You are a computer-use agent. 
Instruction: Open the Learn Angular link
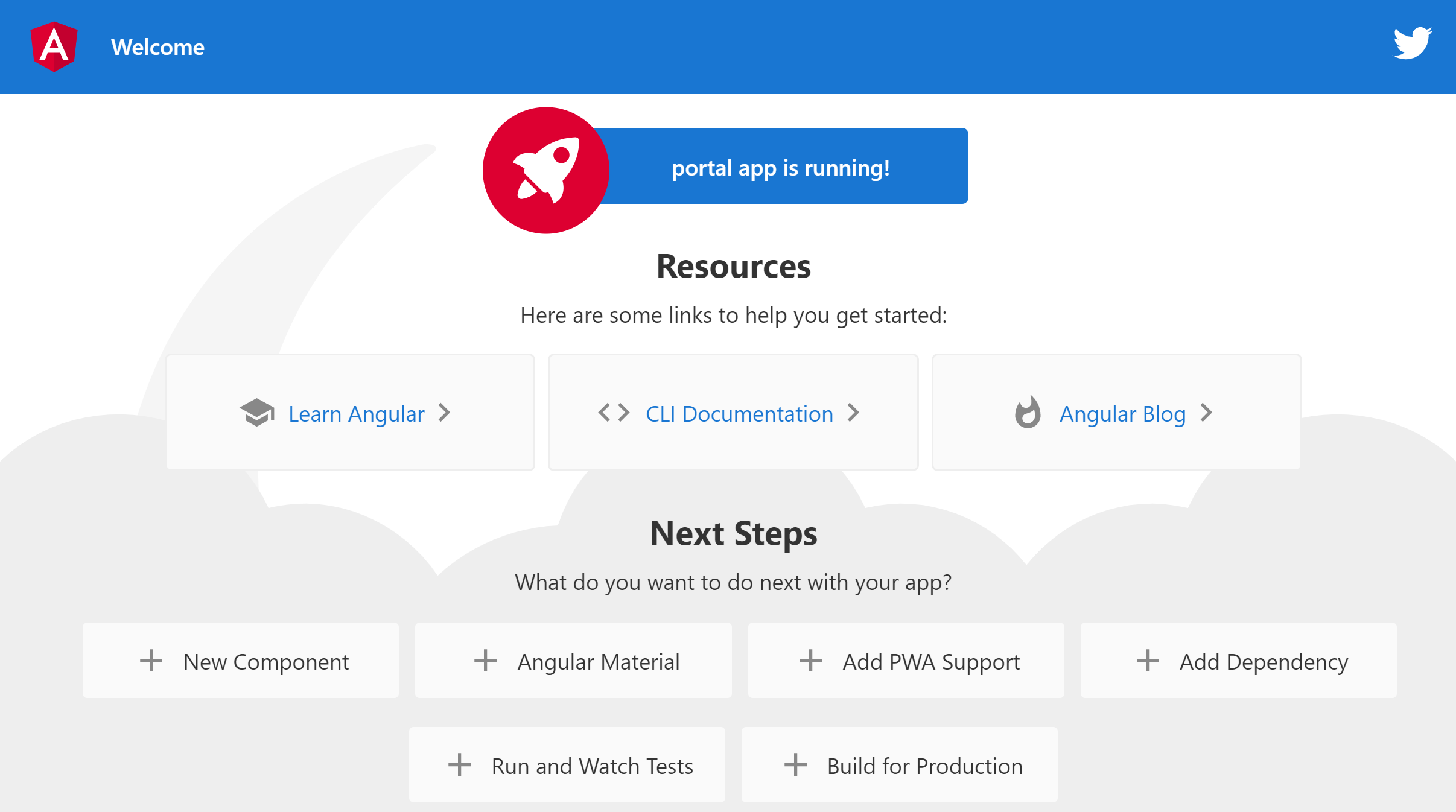click(x=356, y=414)
